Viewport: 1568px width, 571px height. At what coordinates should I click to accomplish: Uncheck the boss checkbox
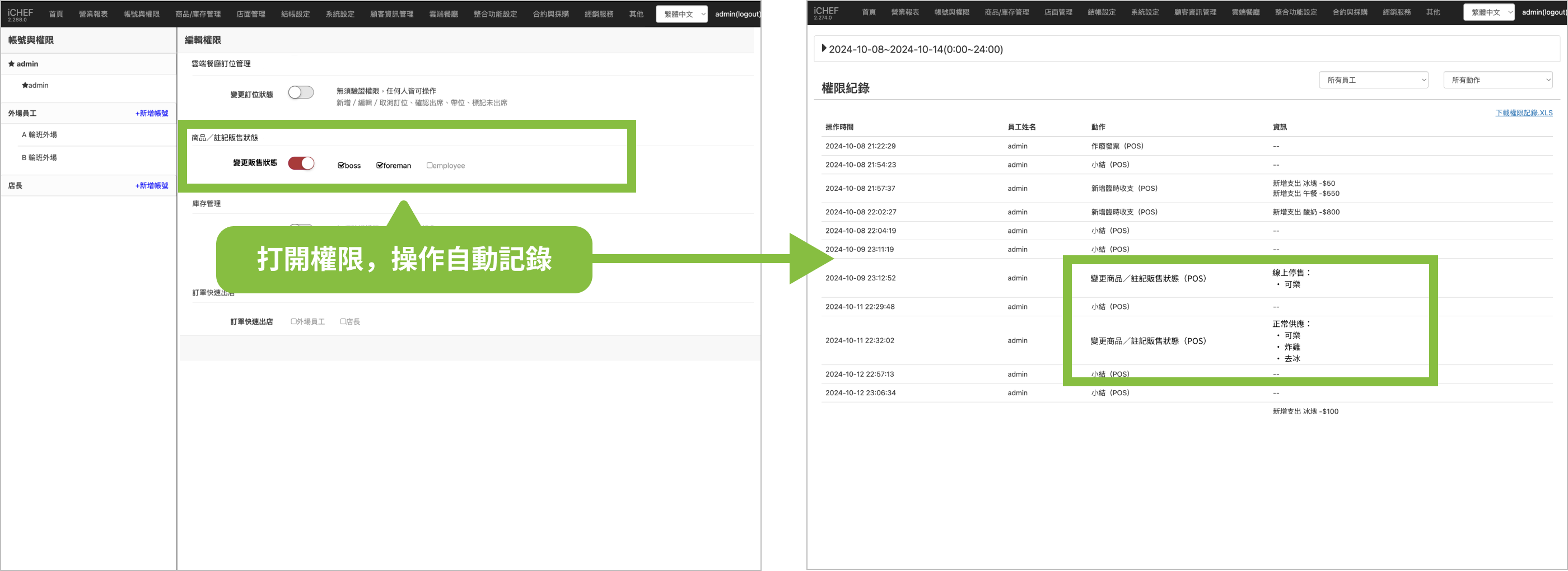[342, 166]
